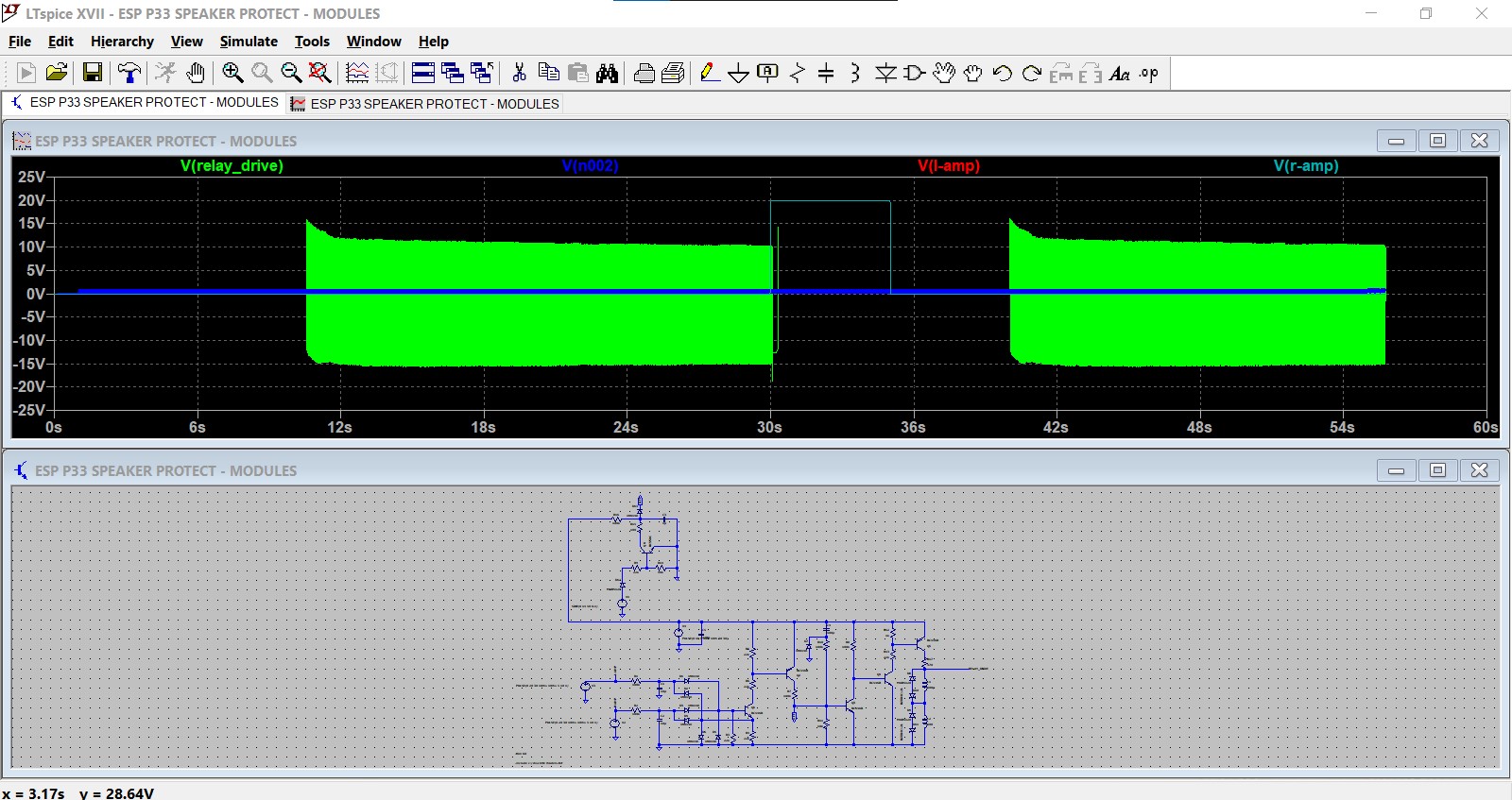Image resolution: width=1512 pixels, height=800 pixels.
Task: Select the Pan magnifier tool
Action: click(262, 73)
